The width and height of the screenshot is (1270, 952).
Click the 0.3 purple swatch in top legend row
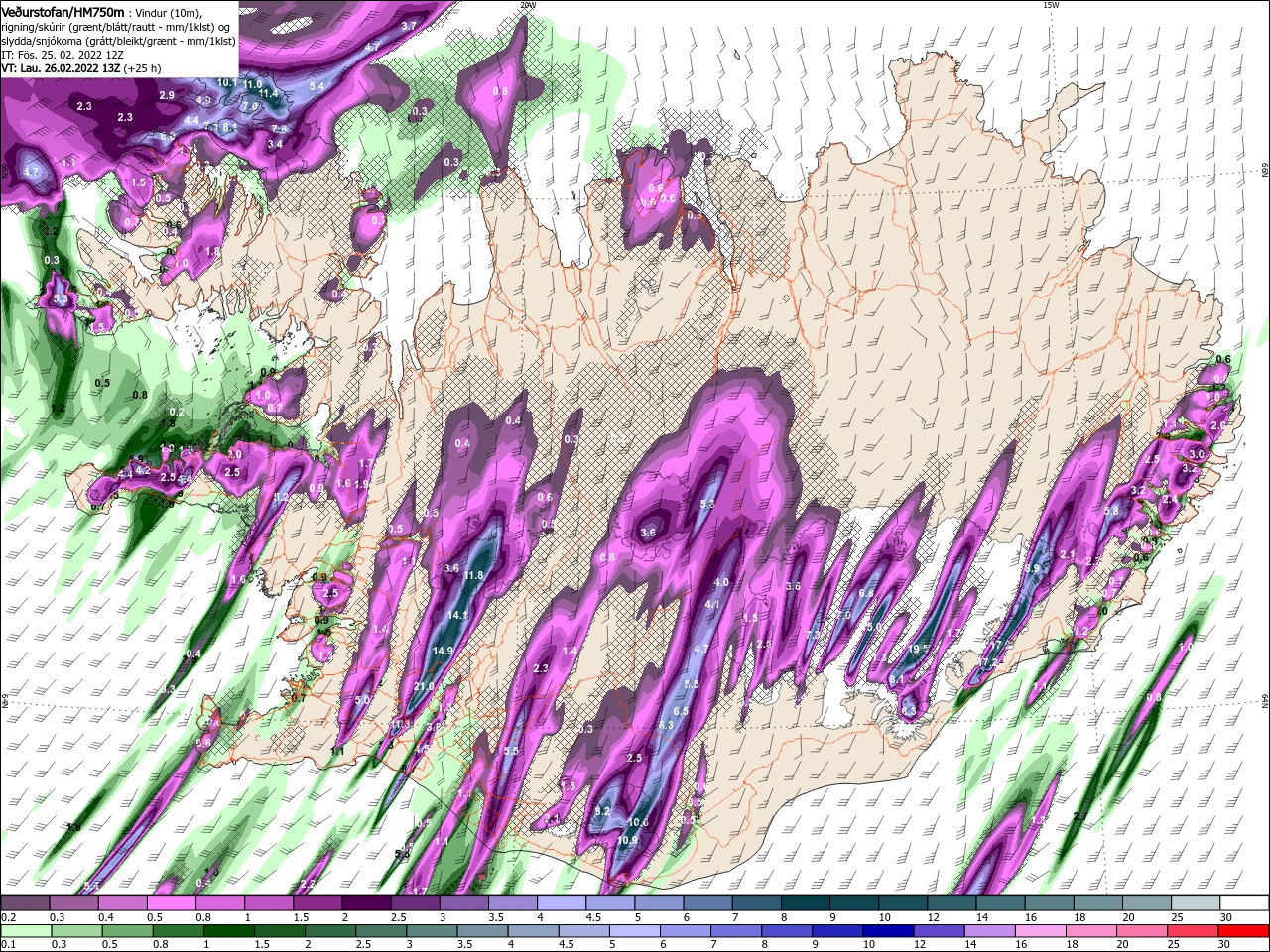72,903
